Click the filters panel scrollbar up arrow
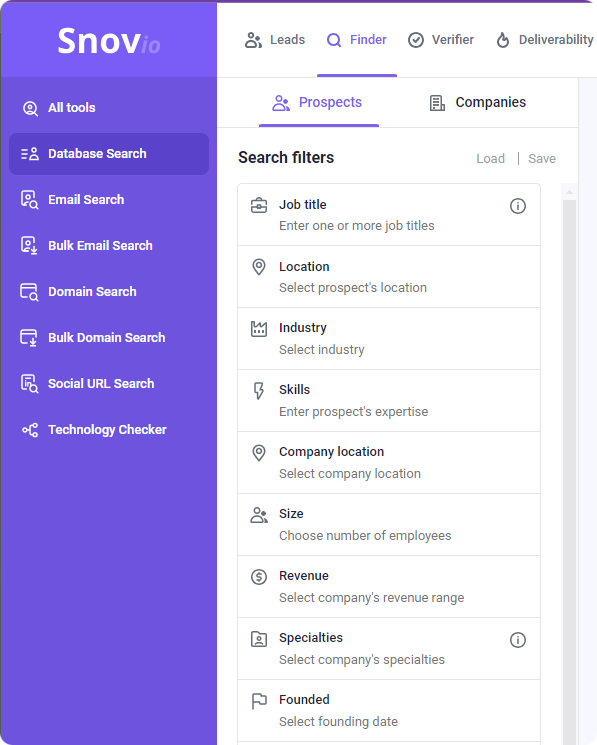The width and height of the screenshot is (597, 745). click(569, 192)
